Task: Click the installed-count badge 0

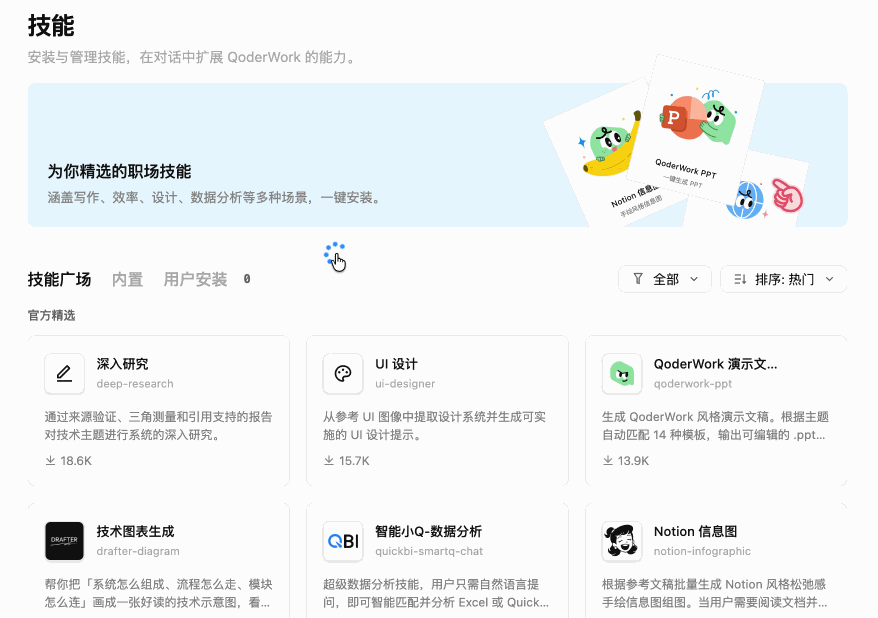Action: coord(247,279)
